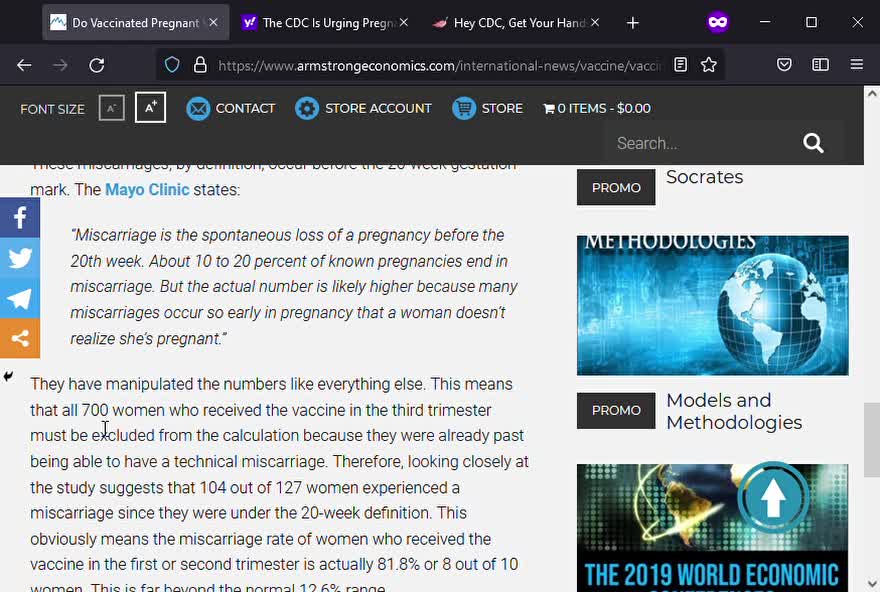Toggle reader view icon
The height and width of the screenshot is (592, 880).
pyautogui.click(x=680, y=65)
